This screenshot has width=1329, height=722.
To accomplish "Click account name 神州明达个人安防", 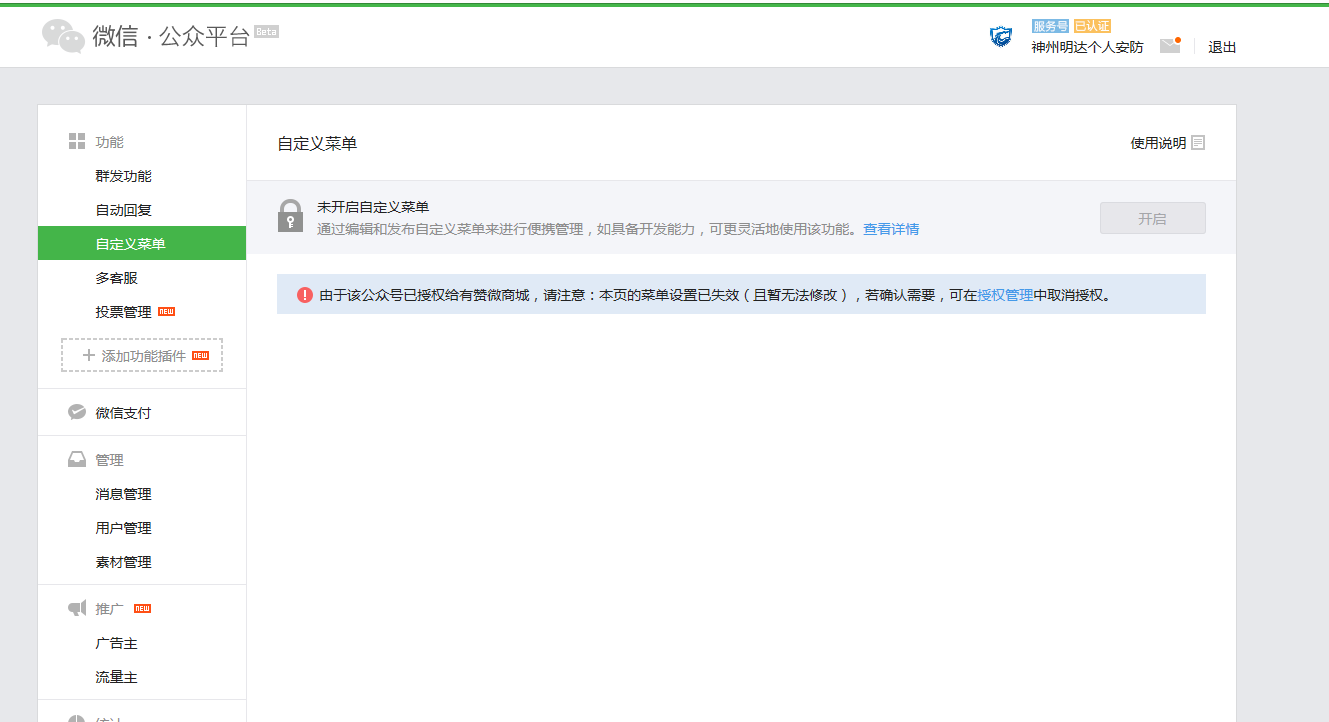I will (1087, 47).
